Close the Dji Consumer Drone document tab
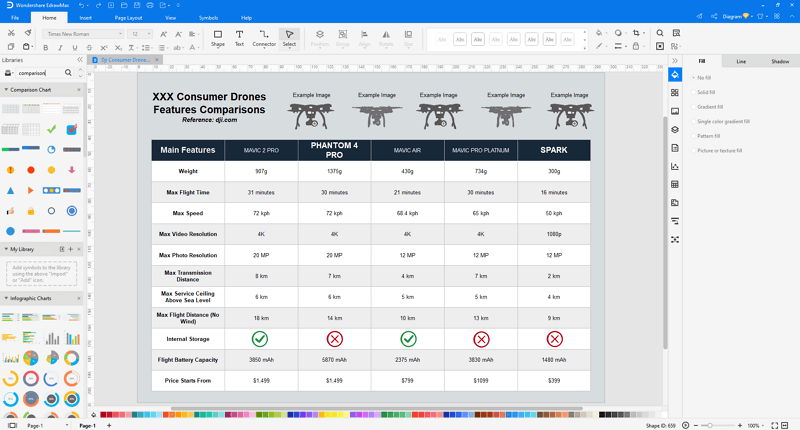The width and height of the screenshot is (800, 430). pyautogui.click(x=157, y=60)
